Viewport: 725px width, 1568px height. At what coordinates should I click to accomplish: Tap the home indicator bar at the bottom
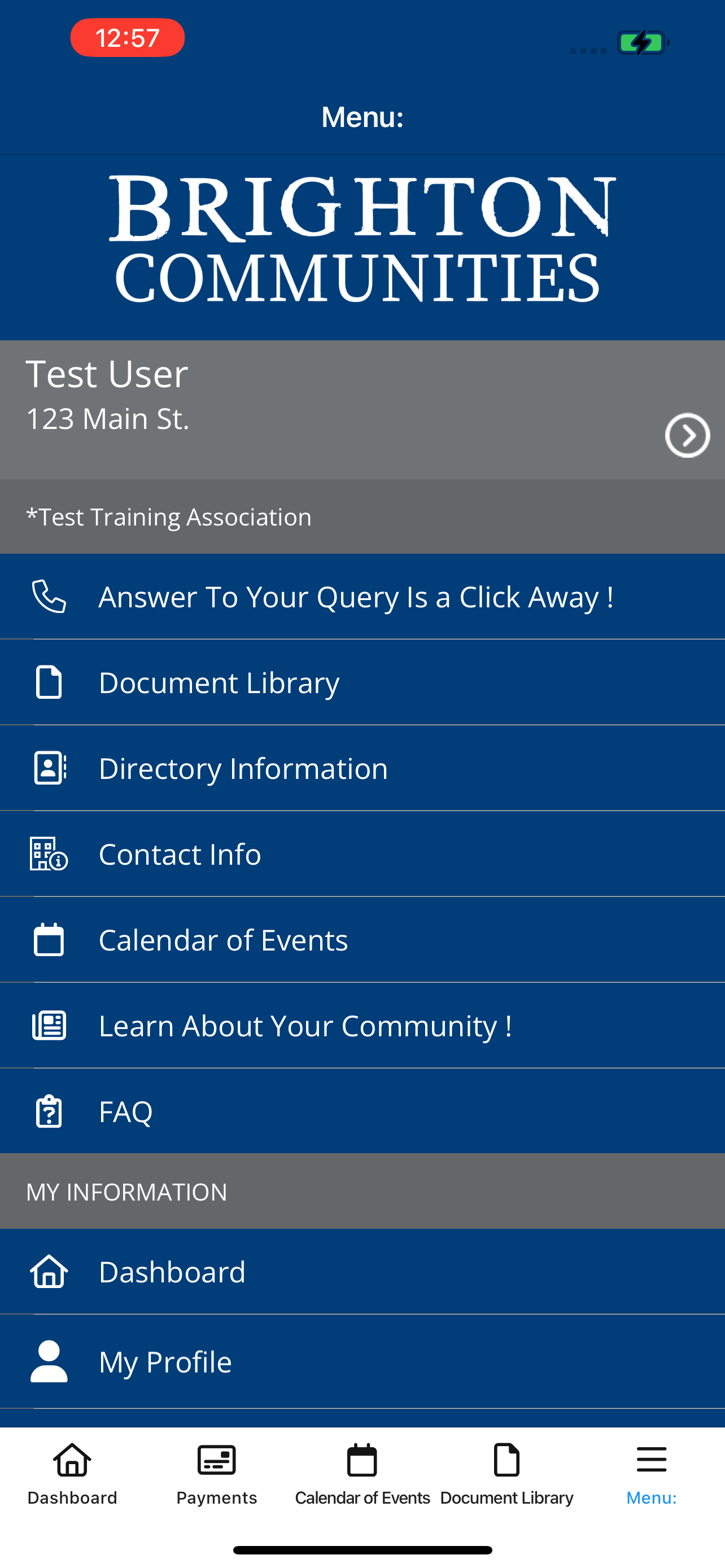pyautogui.click(x=362, y=1550)
